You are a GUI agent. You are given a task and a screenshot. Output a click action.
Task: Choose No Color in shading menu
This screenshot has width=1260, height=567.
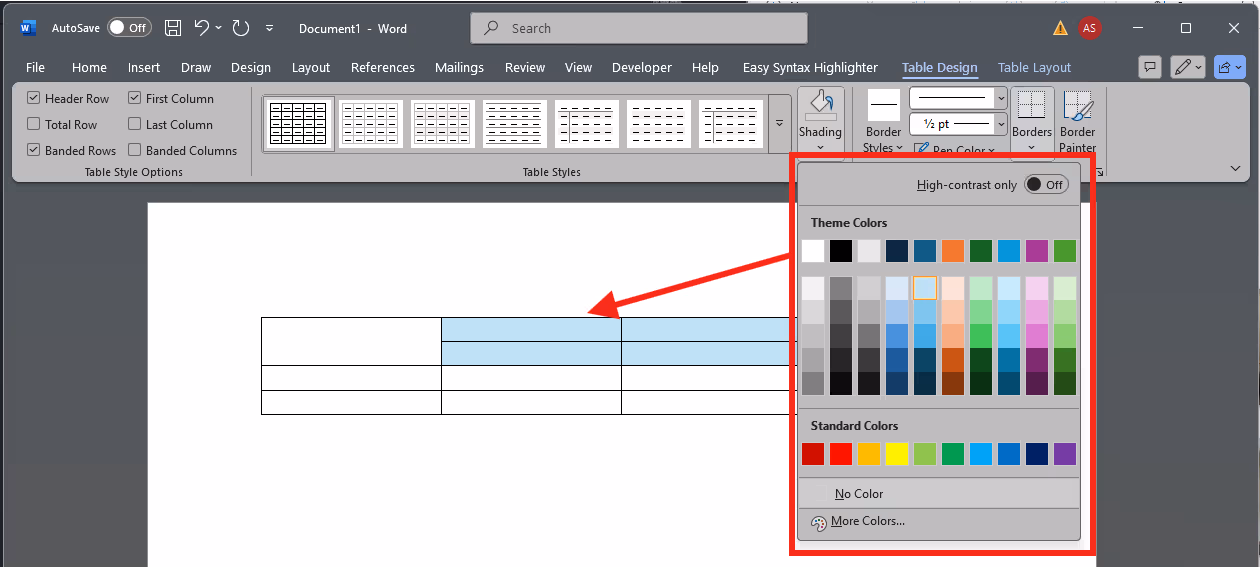(859, 494)
